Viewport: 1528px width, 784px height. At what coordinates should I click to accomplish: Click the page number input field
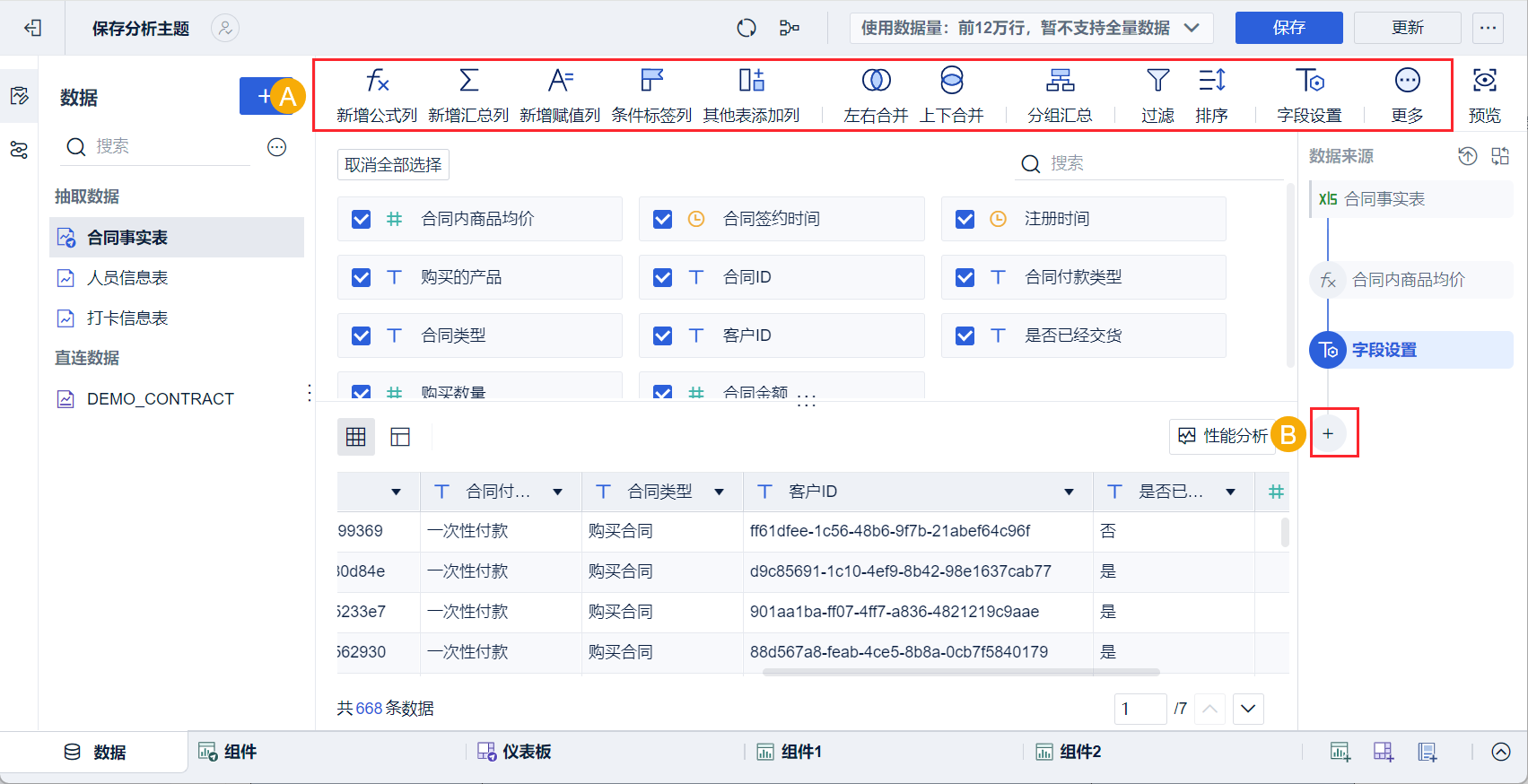[x=1140, y=709]
